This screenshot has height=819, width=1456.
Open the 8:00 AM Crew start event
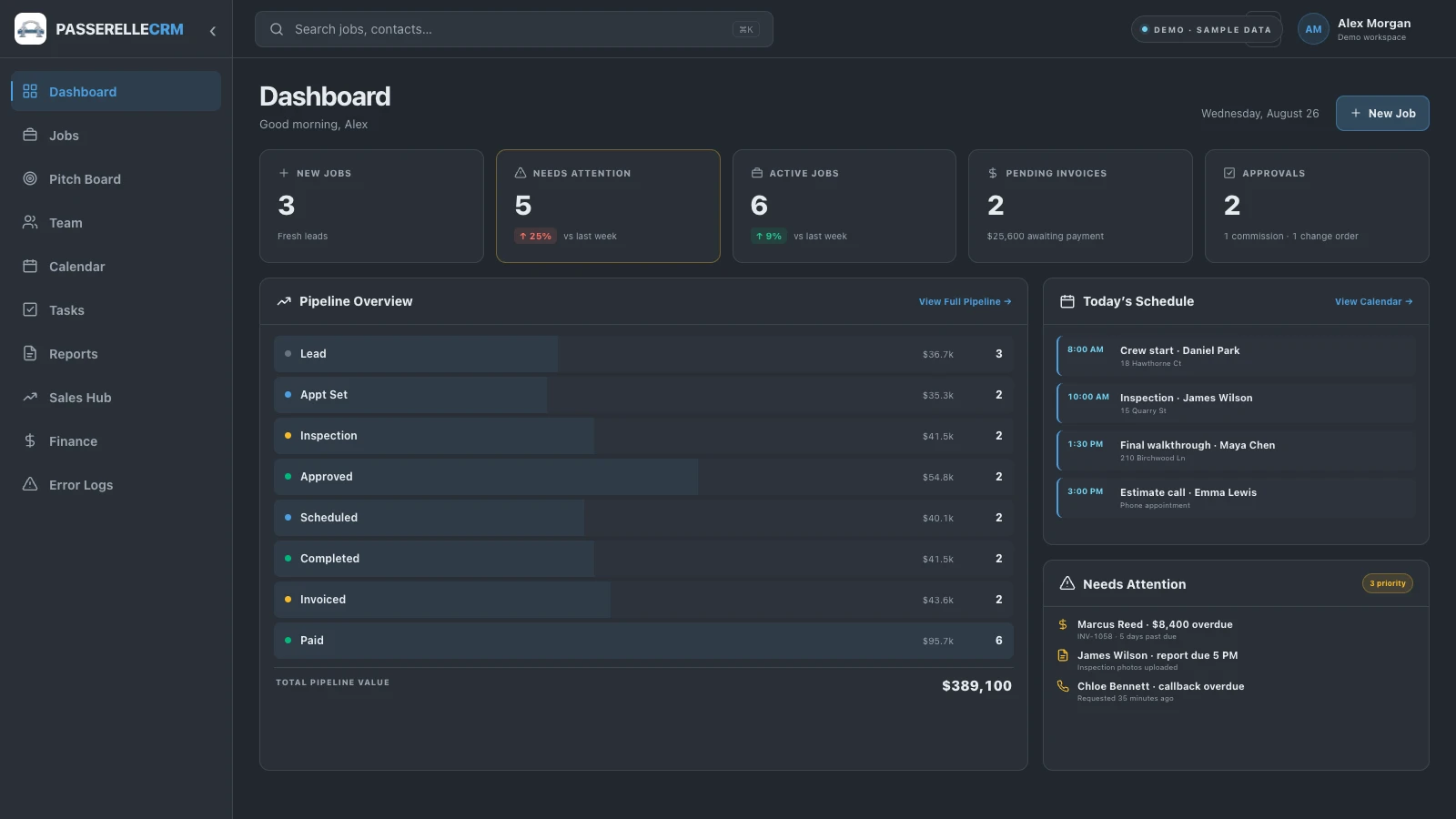pos(1237,356)
